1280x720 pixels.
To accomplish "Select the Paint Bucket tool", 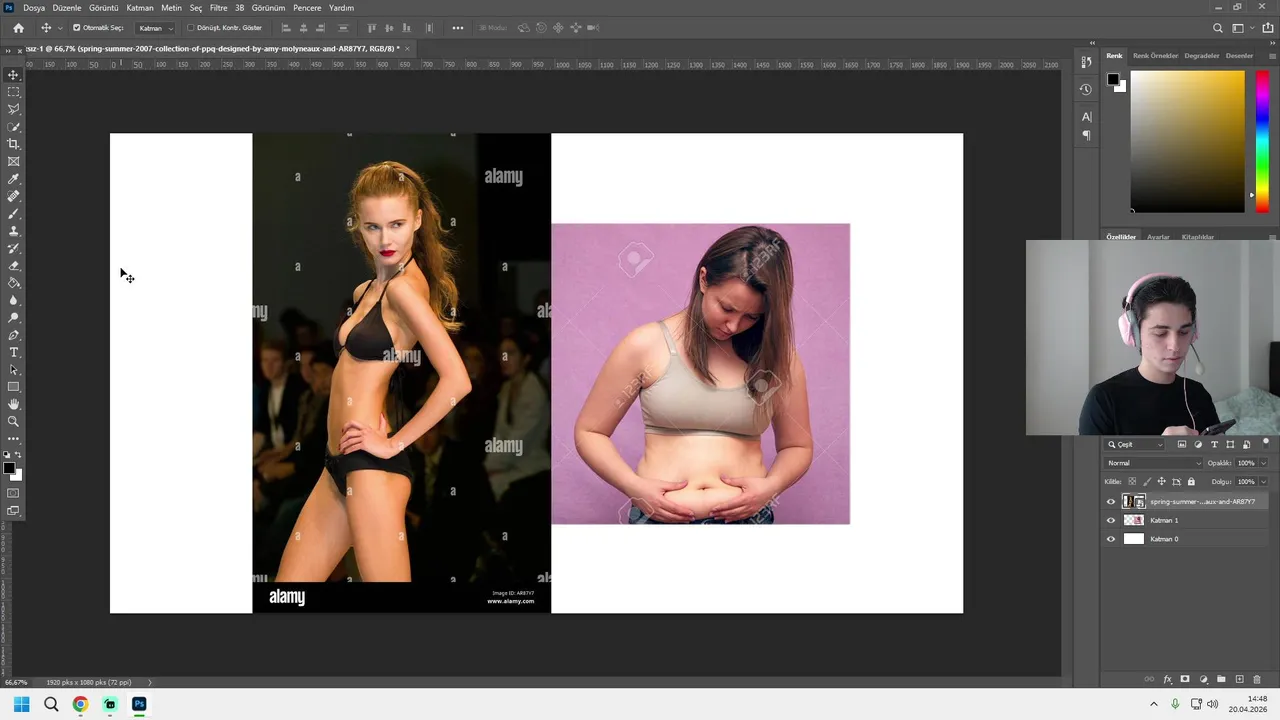I will (13, 283).
